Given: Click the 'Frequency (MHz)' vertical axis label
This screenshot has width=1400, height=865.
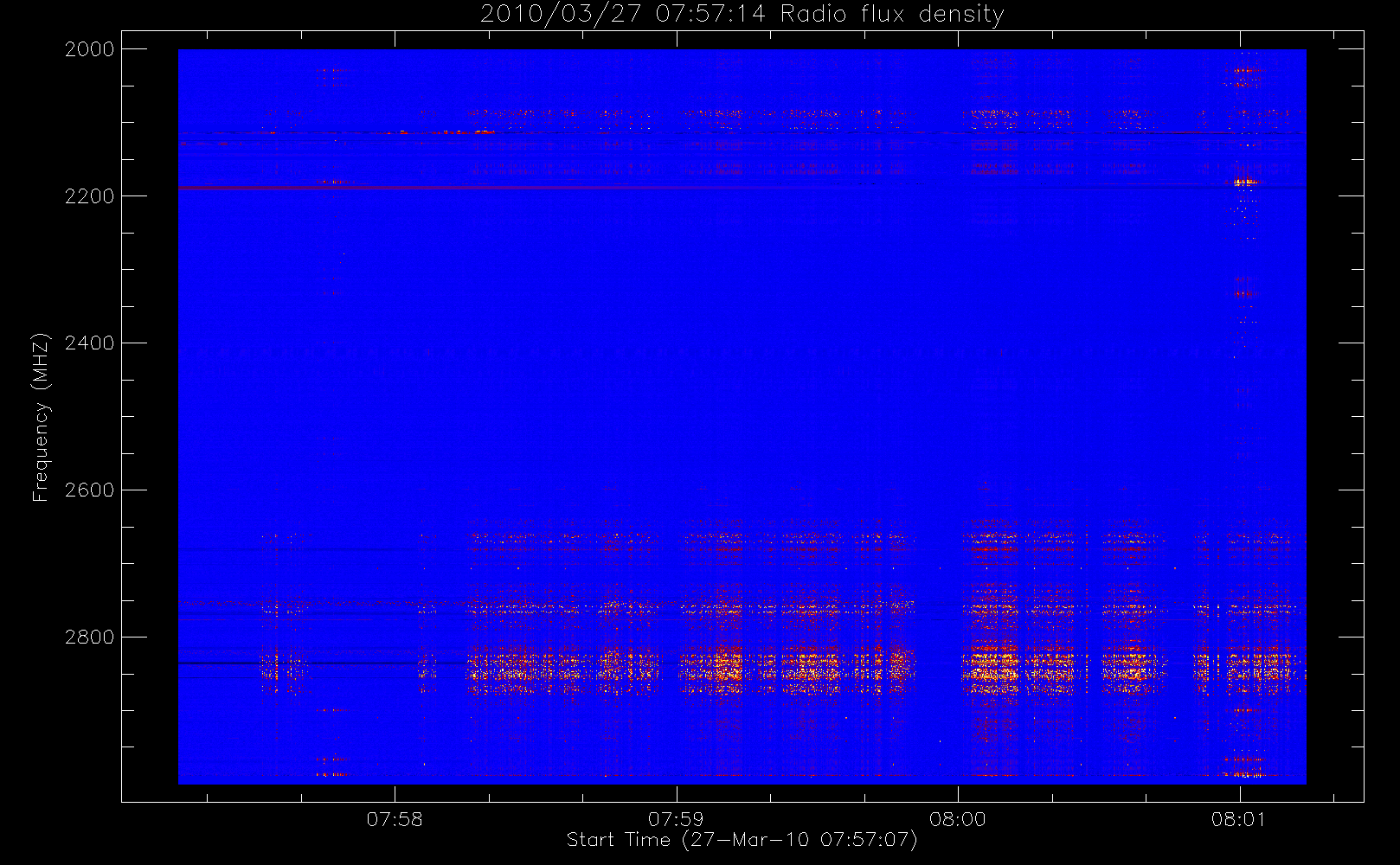Looking at the screenshot, I should (x=41, y=418).
